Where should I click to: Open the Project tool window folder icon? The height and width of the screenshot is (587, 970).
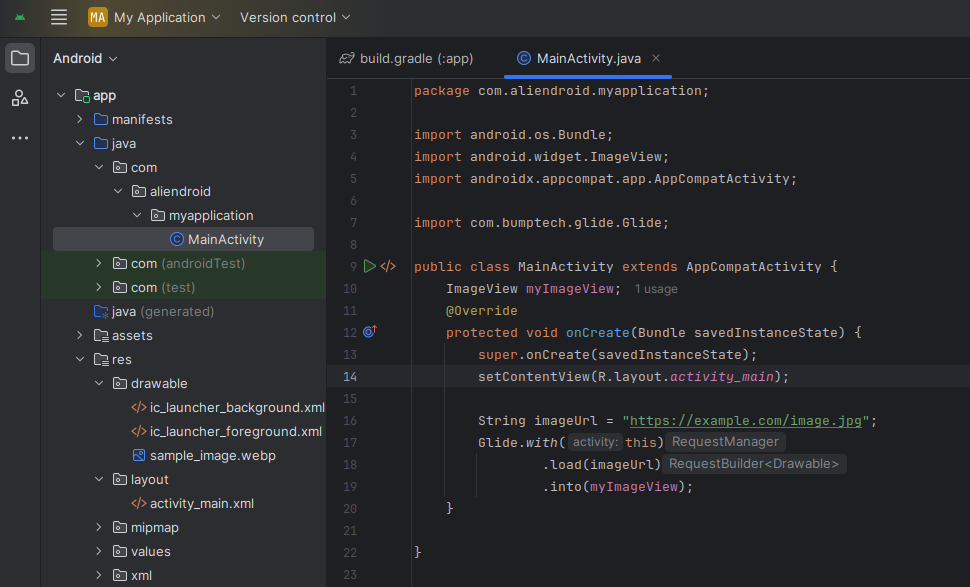tap(20, 58)
